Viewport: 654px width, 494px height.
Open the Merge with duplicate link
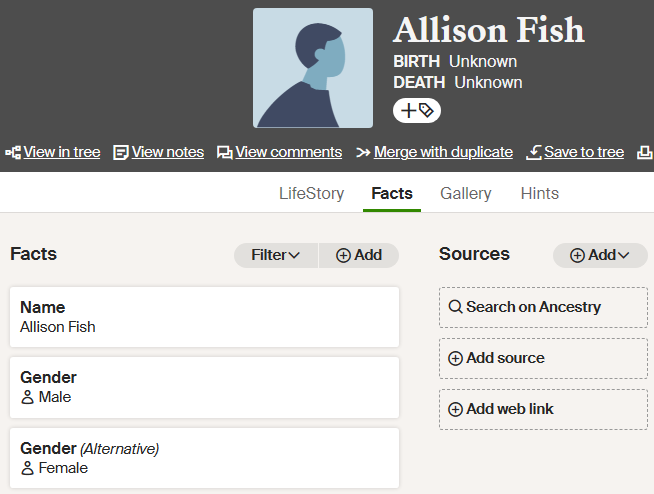pos(443,153)
